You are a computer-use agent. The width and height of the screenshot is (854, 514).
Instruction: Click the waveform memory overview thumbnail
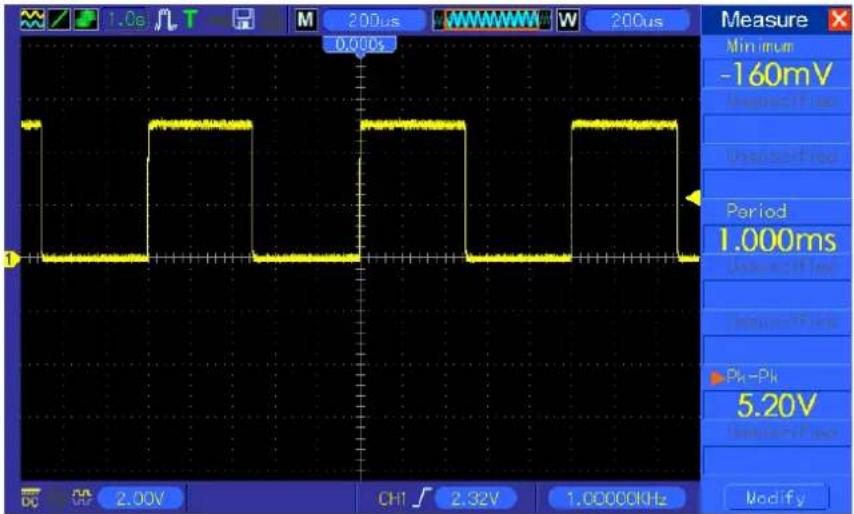pyautogui.click(x=492, y=21)
